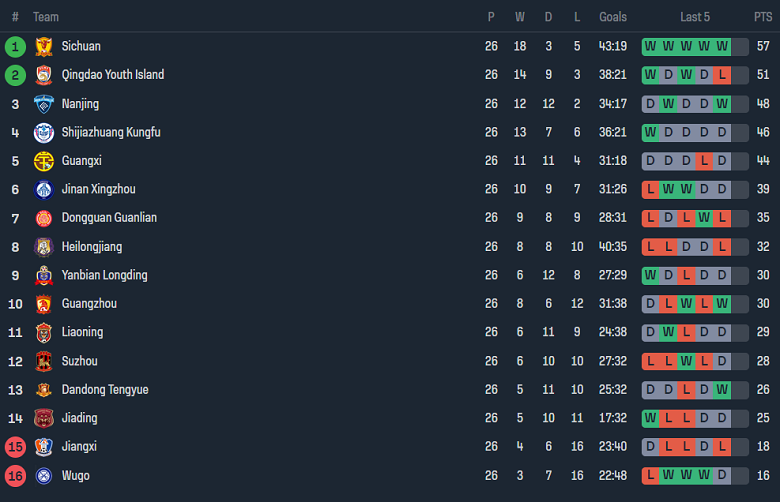The height and width of the screenshot is (502, 780).
Task: Click the Sichuan team crest icon
Action: tap(43, 46)
